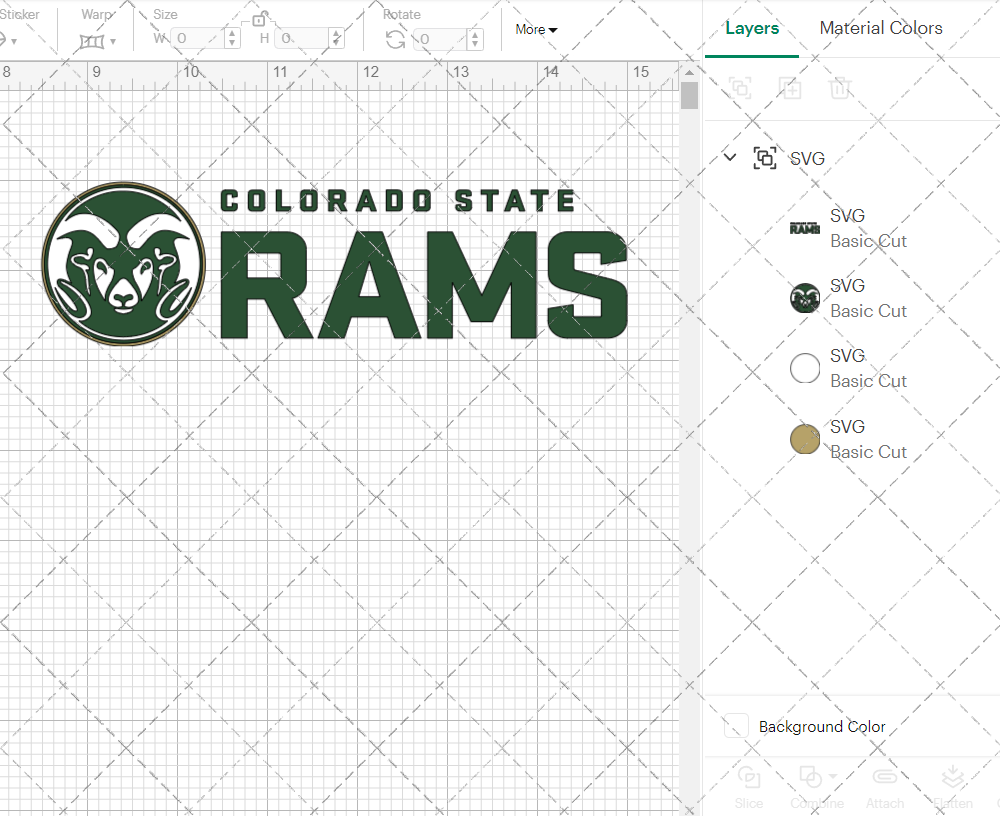The image size is (1000, 816).
Task: Click the canvas scrollbar up arrow
Action: 689,72
